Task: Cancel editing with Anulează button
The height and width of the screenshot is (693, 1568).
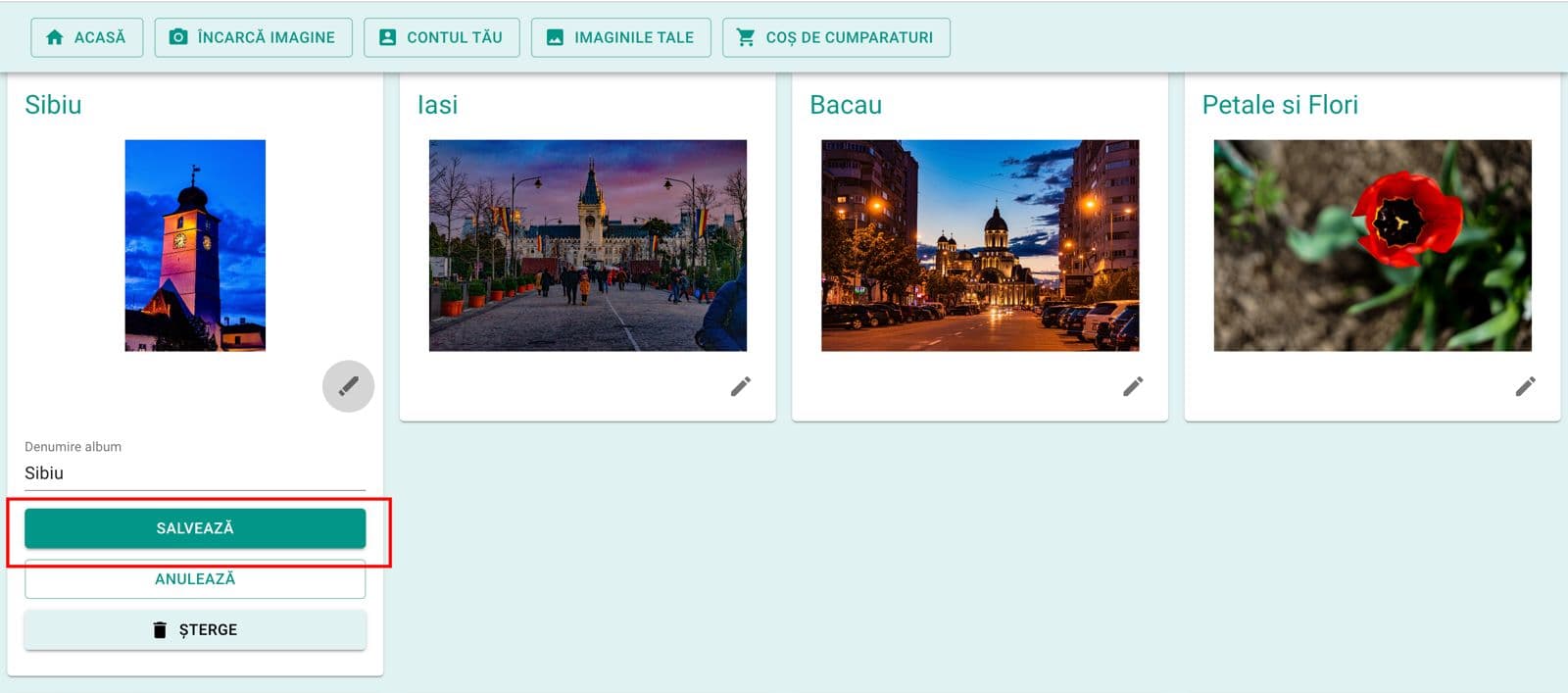Action: tap(195, 578)
